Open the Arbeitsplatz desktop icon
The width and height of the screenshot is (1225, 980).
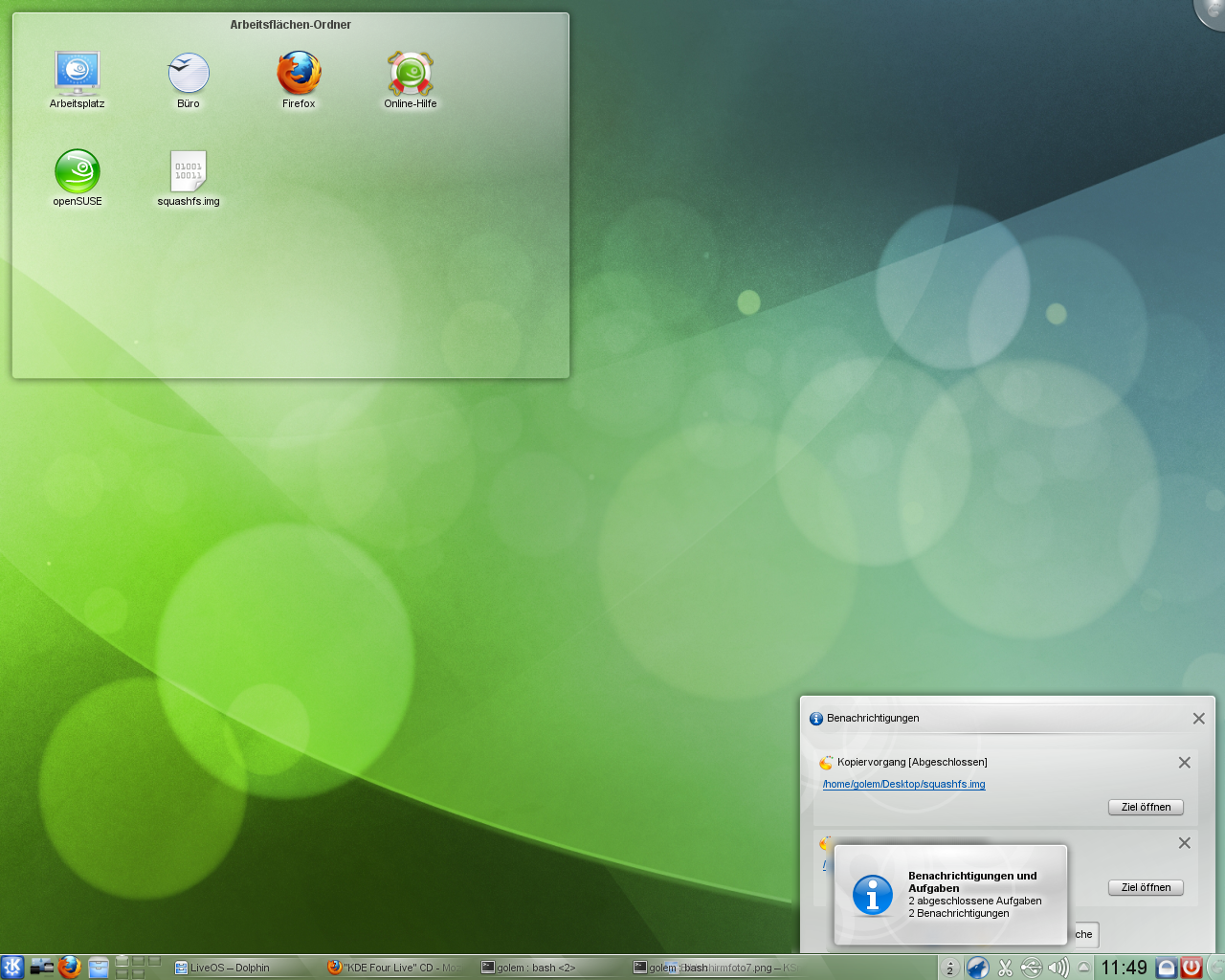click(x=77, y=73)
